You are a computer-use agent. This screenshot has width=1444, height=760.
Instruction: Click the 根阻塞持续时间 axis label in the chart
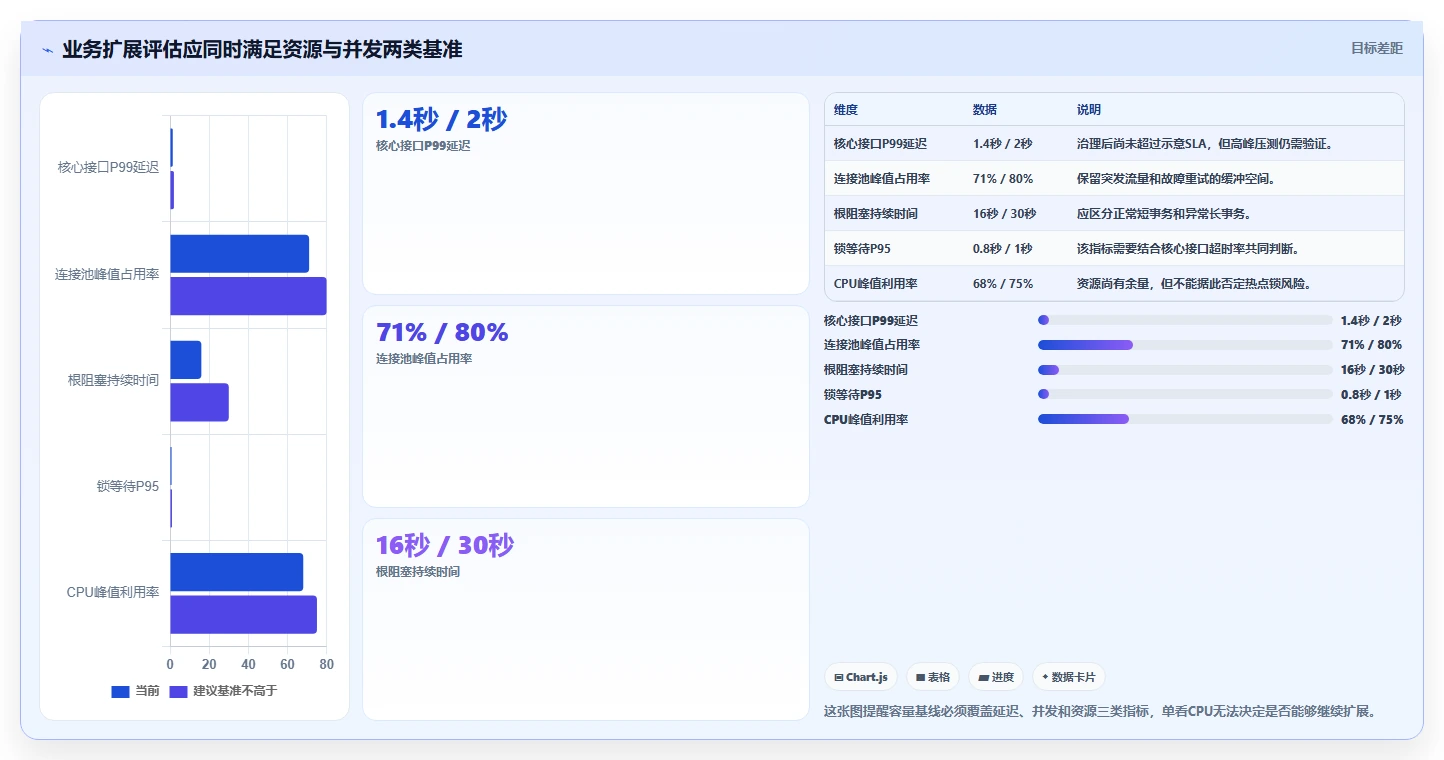click(113, 380)
